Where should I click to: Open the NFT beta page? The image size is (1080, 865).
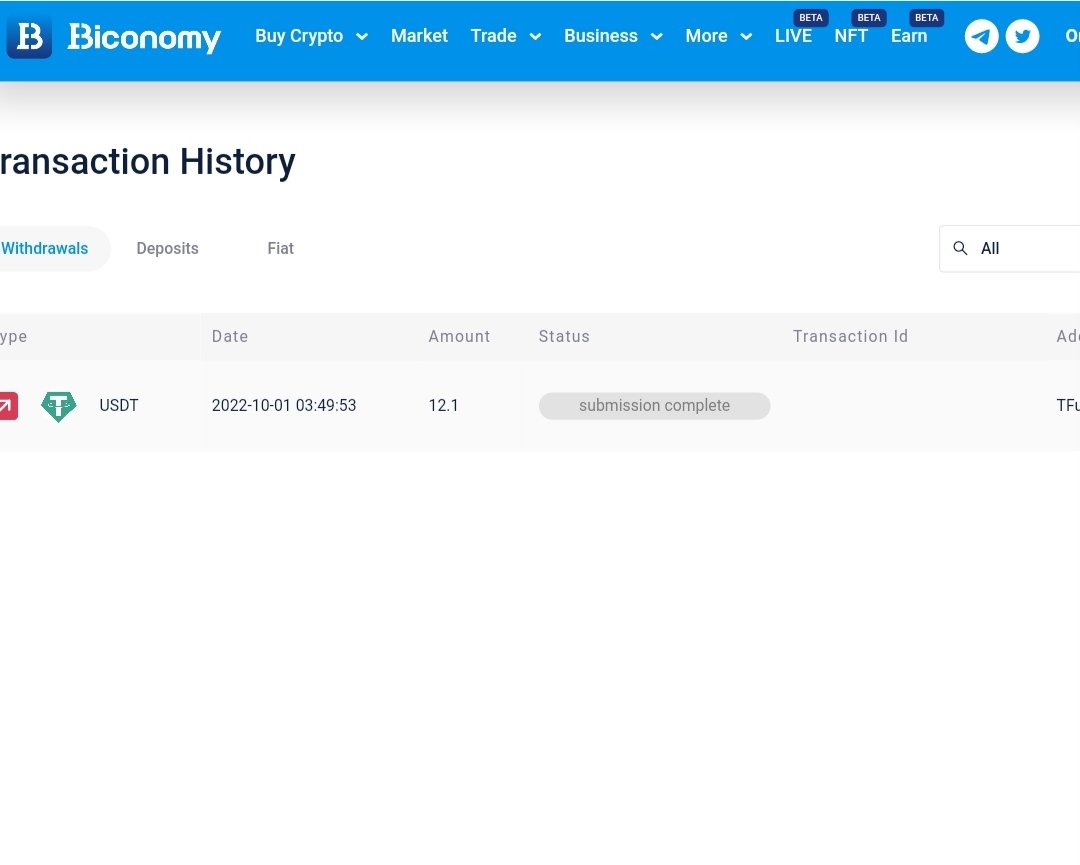click(851, 36)
